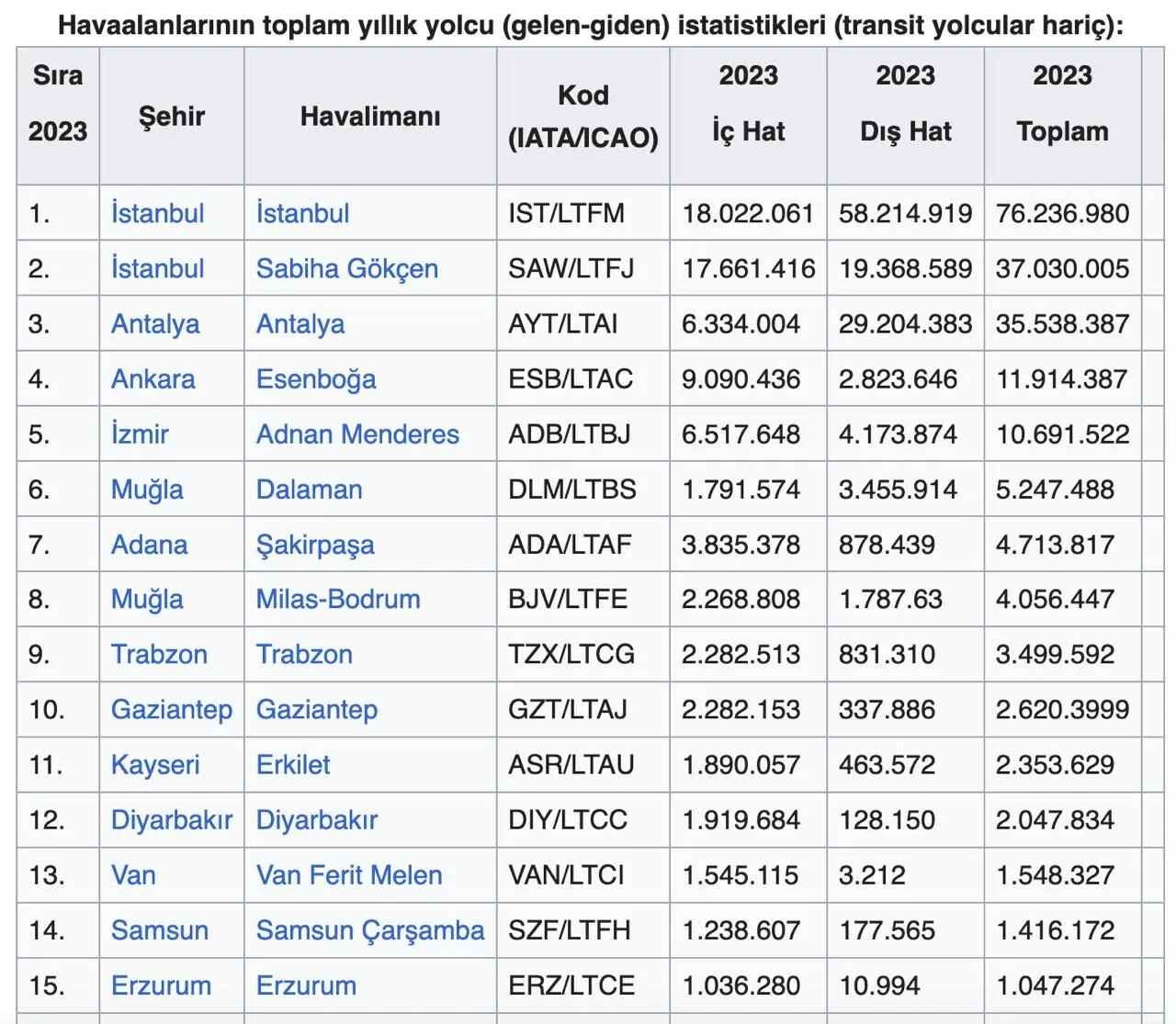The image size is (1176, 1024).
Task: Open the Erkilet airport link
Action: click(x=293, y=764)
